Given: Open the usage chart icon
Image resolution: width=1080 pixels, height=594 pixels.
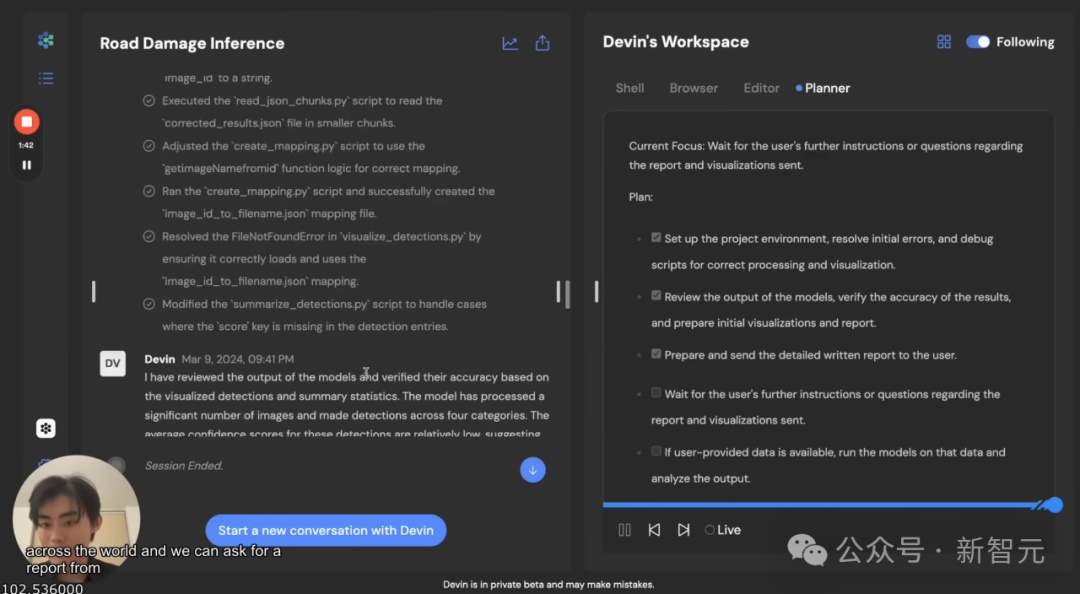Looking at the screenshot, I should (x=510, y=43).
